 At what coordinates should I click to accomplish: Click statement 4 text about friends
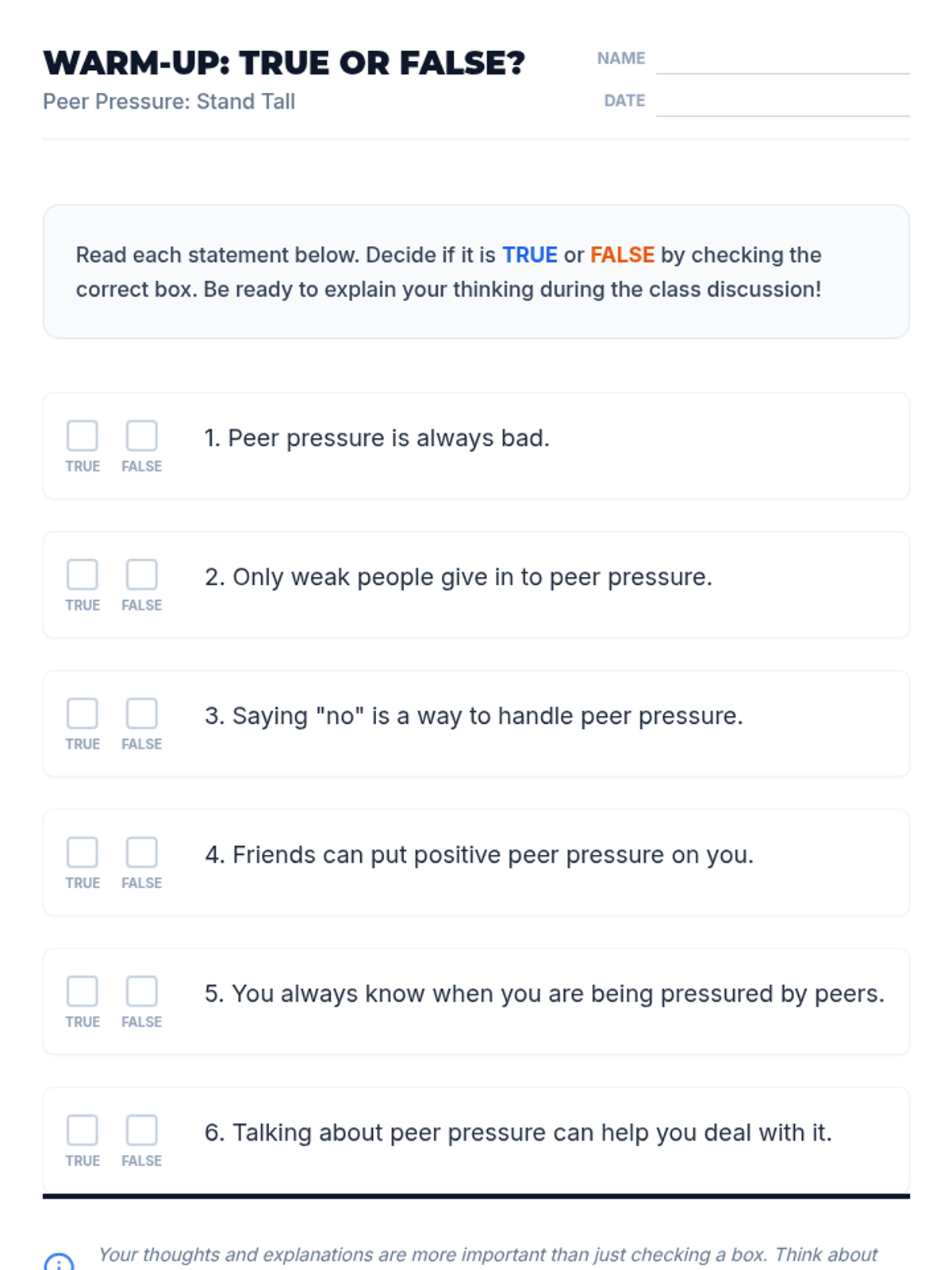pyautogui.click(x=478, y=855)
